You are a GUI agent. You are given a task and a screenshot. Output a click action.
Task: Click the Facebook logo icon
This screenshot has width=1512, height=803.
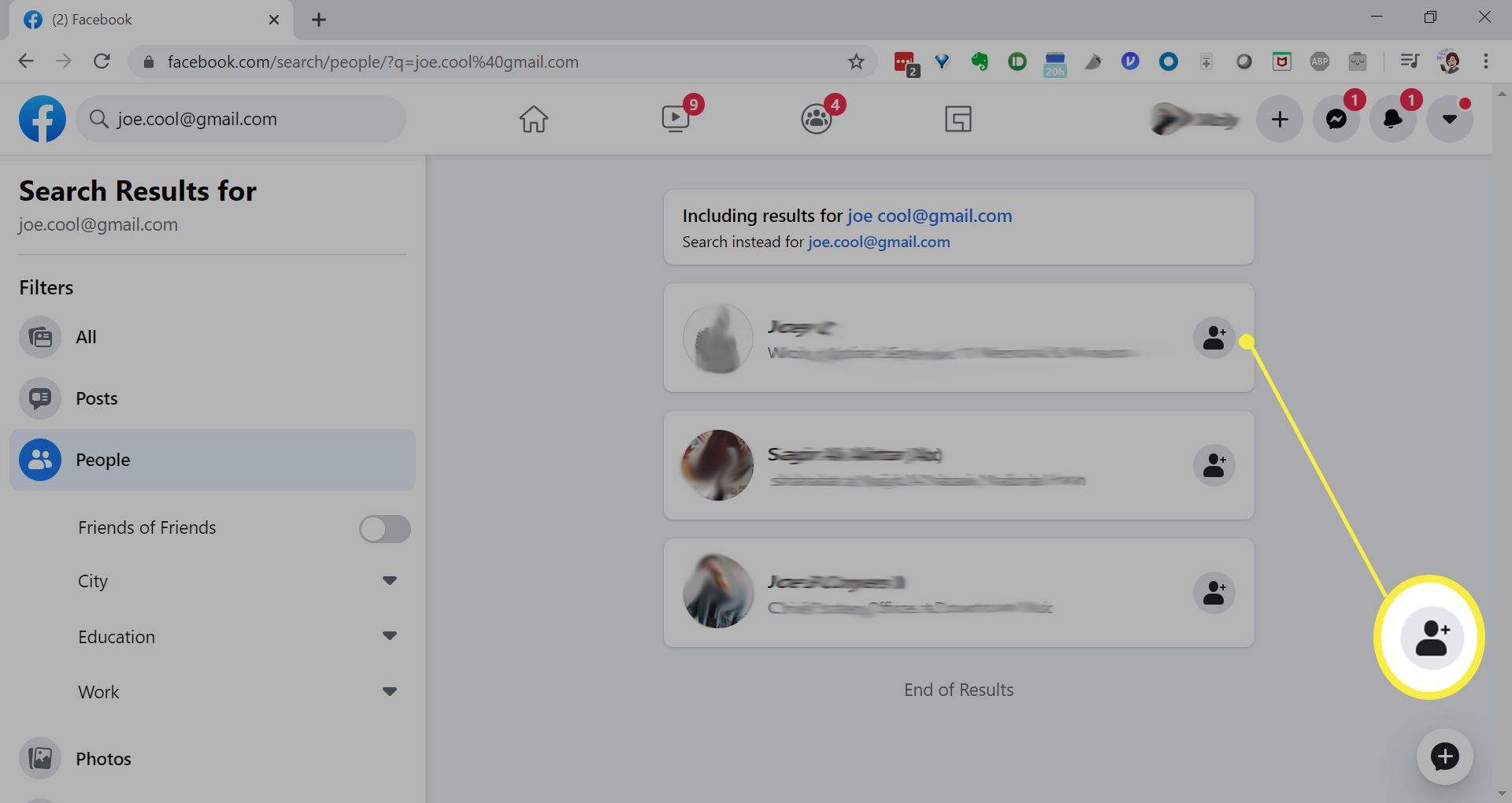(43, 119)
